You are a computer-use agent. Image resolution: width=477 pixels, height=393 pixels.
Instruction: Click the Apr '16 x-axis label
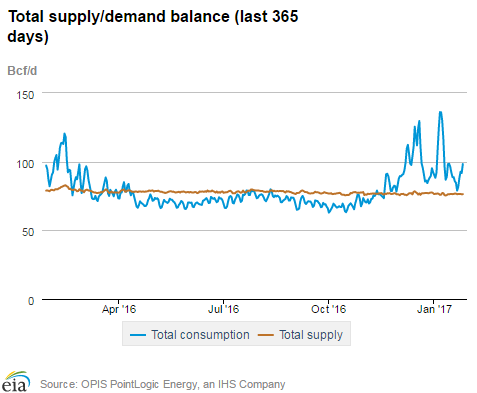pos(119,309)
